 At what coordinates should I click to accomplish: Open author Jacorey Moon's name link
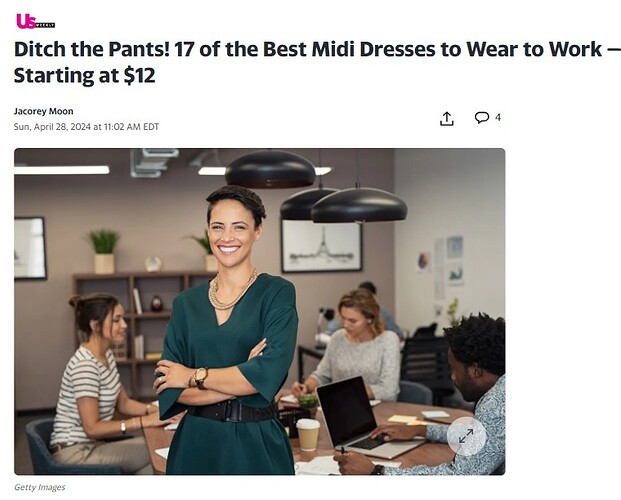44,111
